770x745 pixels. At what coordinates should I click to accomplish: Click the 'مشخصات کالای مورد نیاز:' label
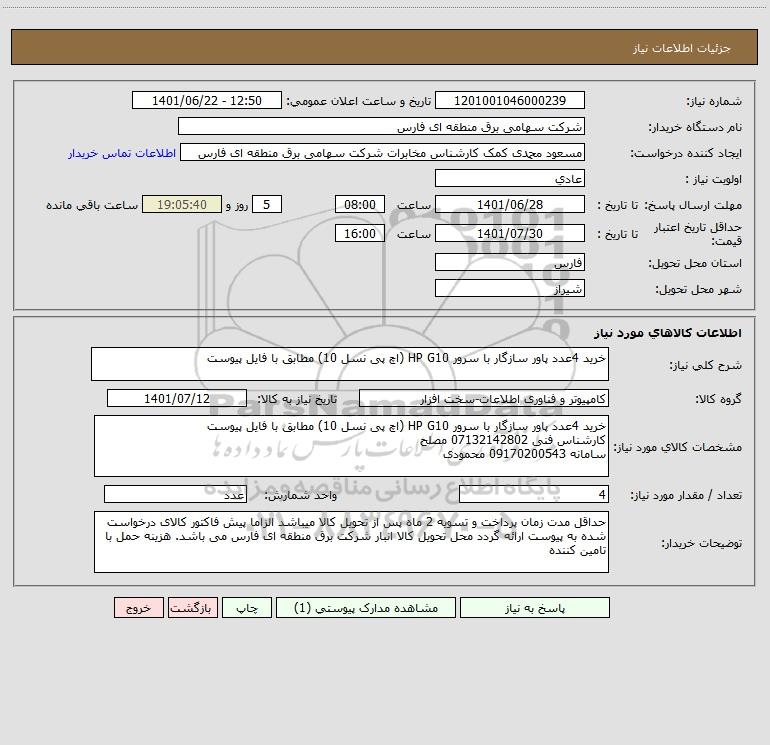pos(678,447)
